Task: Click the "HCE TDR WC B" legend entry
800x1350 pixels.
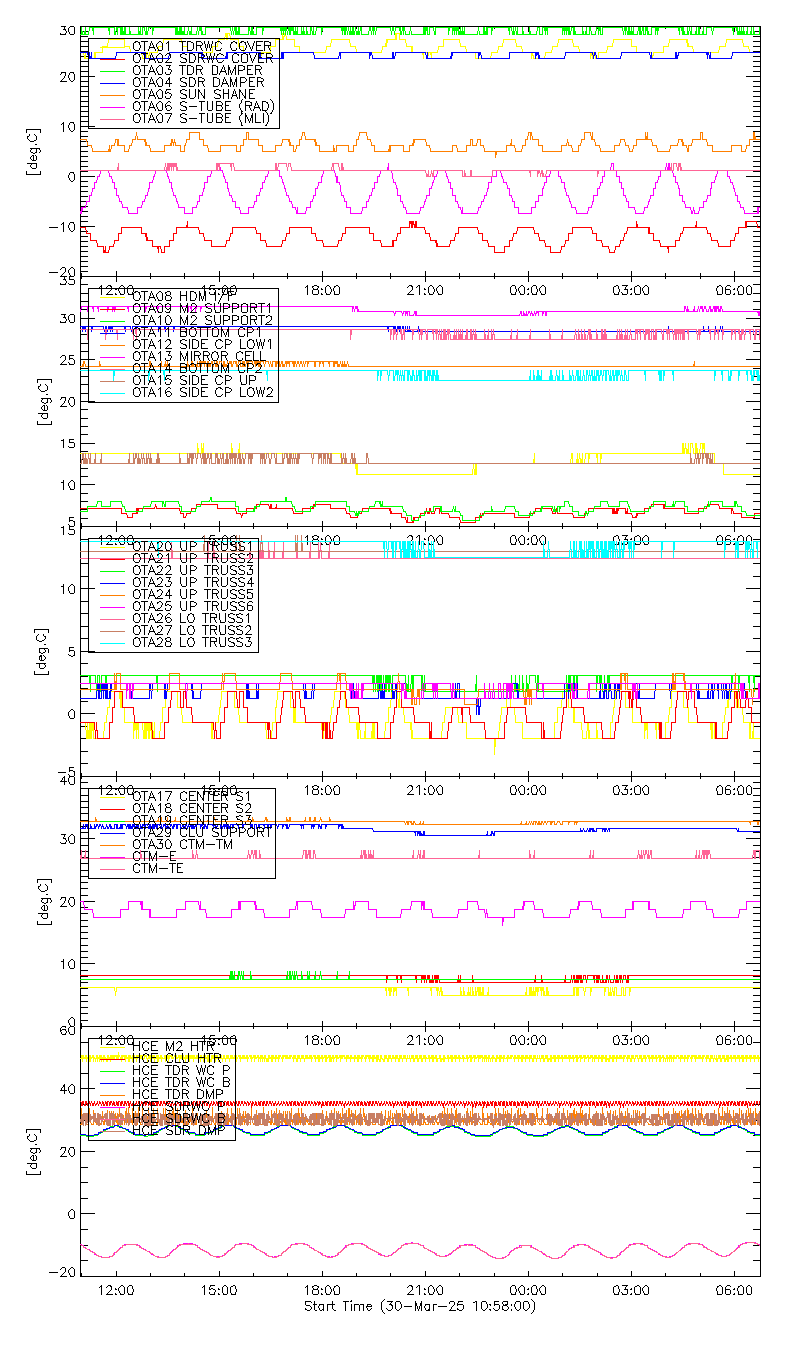Action: pyautogui.click(x=180, y=1082)
